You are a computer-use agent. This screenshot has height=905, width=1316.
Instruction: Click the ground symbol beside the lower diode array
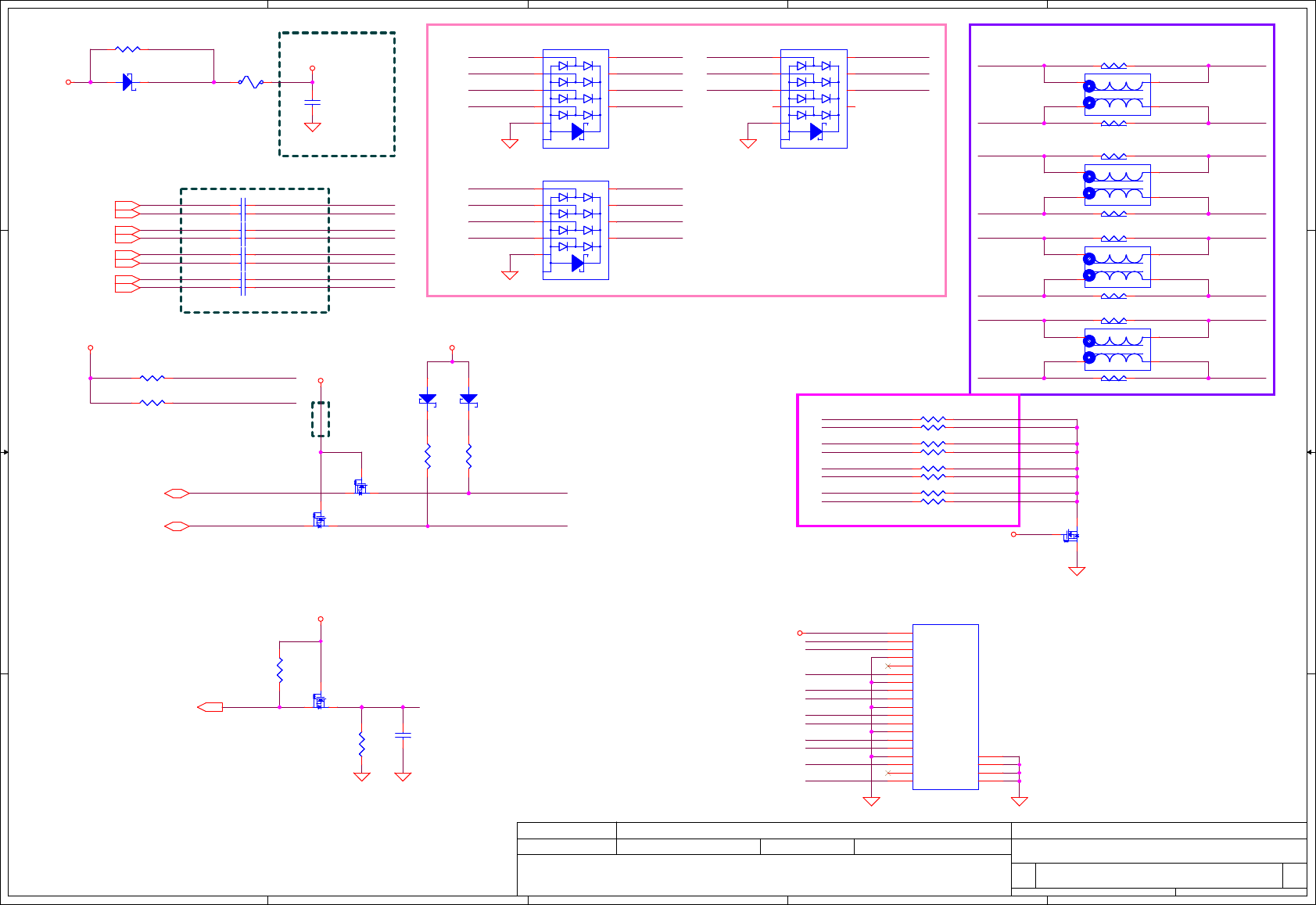510,275
